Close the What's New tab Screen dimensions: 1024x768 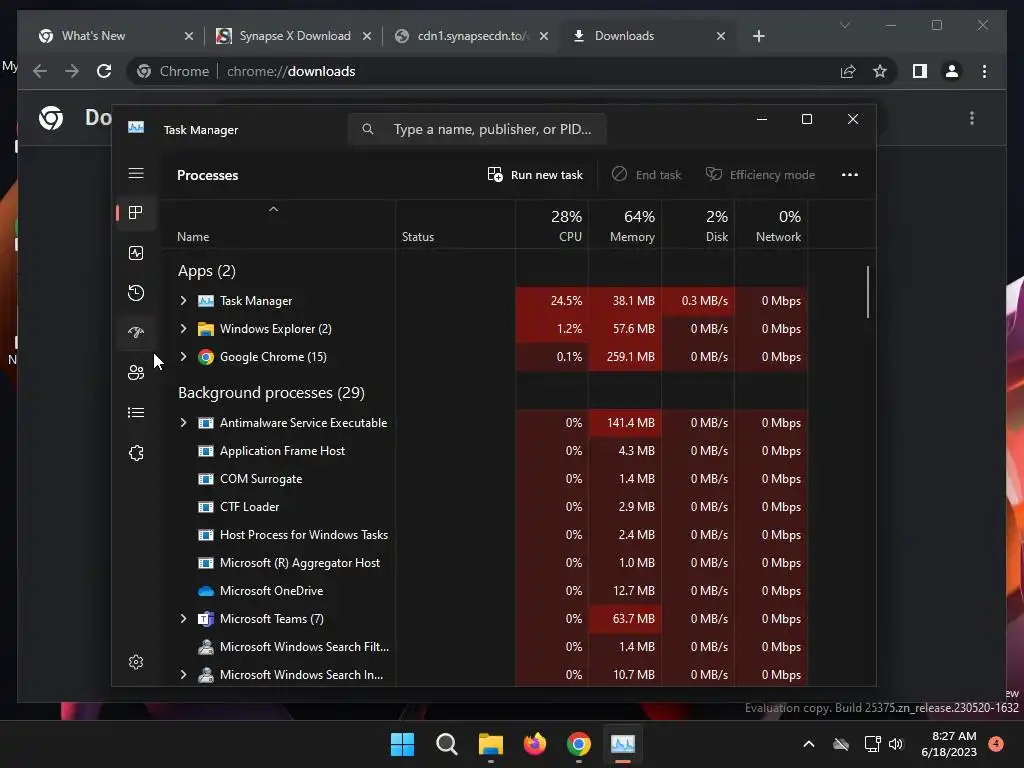[x=189, y=36]
